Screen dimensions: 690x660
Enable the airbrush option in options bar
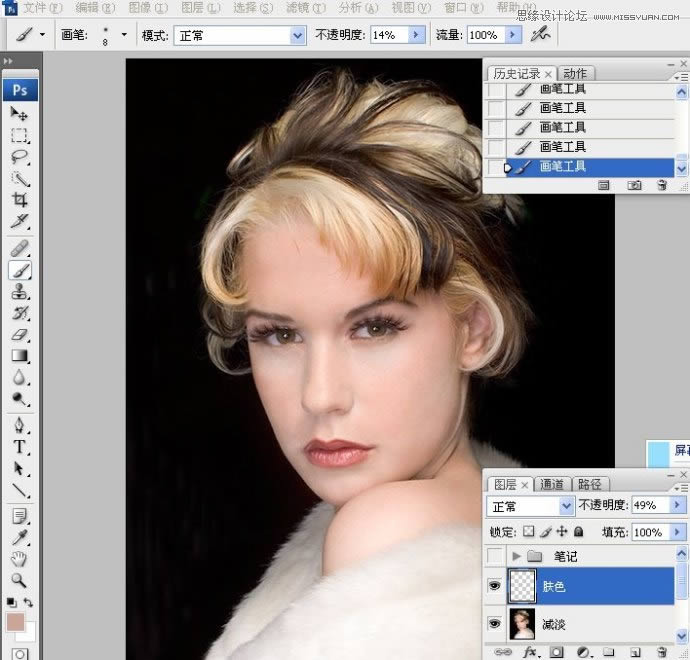click(x=541, y=35)
